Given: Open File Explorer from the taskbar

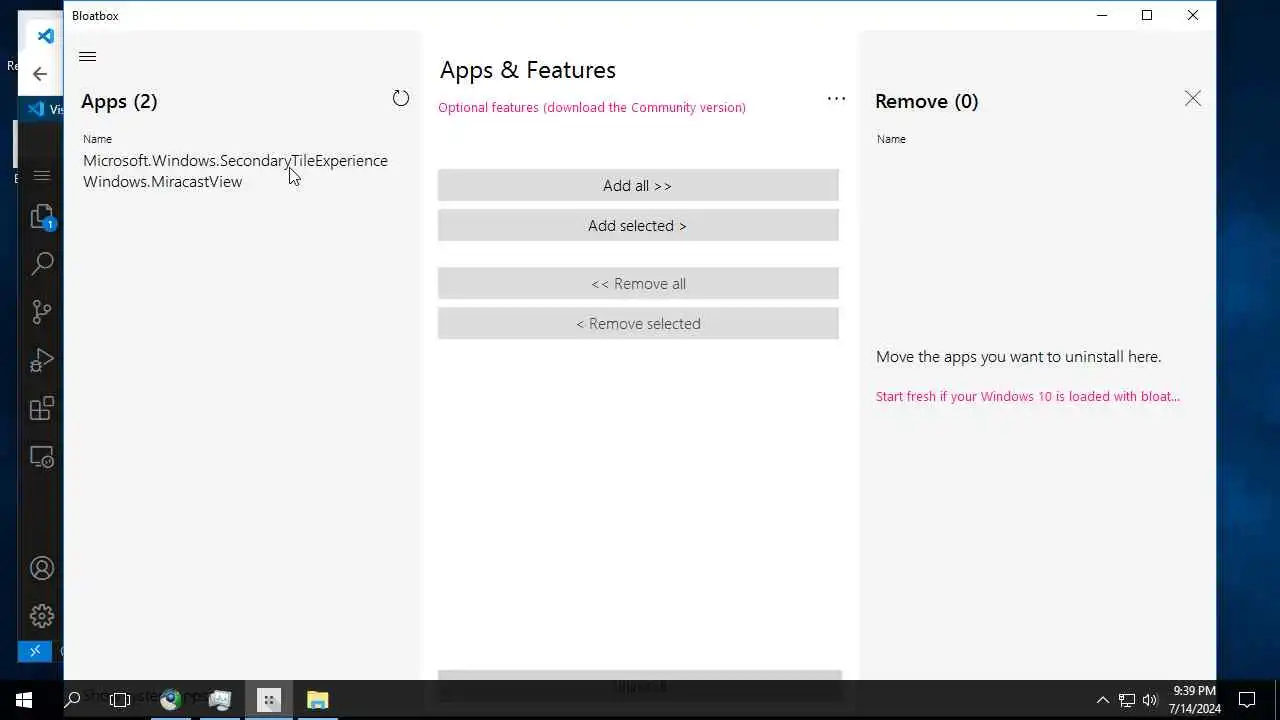Looking at the screenshot, I should 317,700.
